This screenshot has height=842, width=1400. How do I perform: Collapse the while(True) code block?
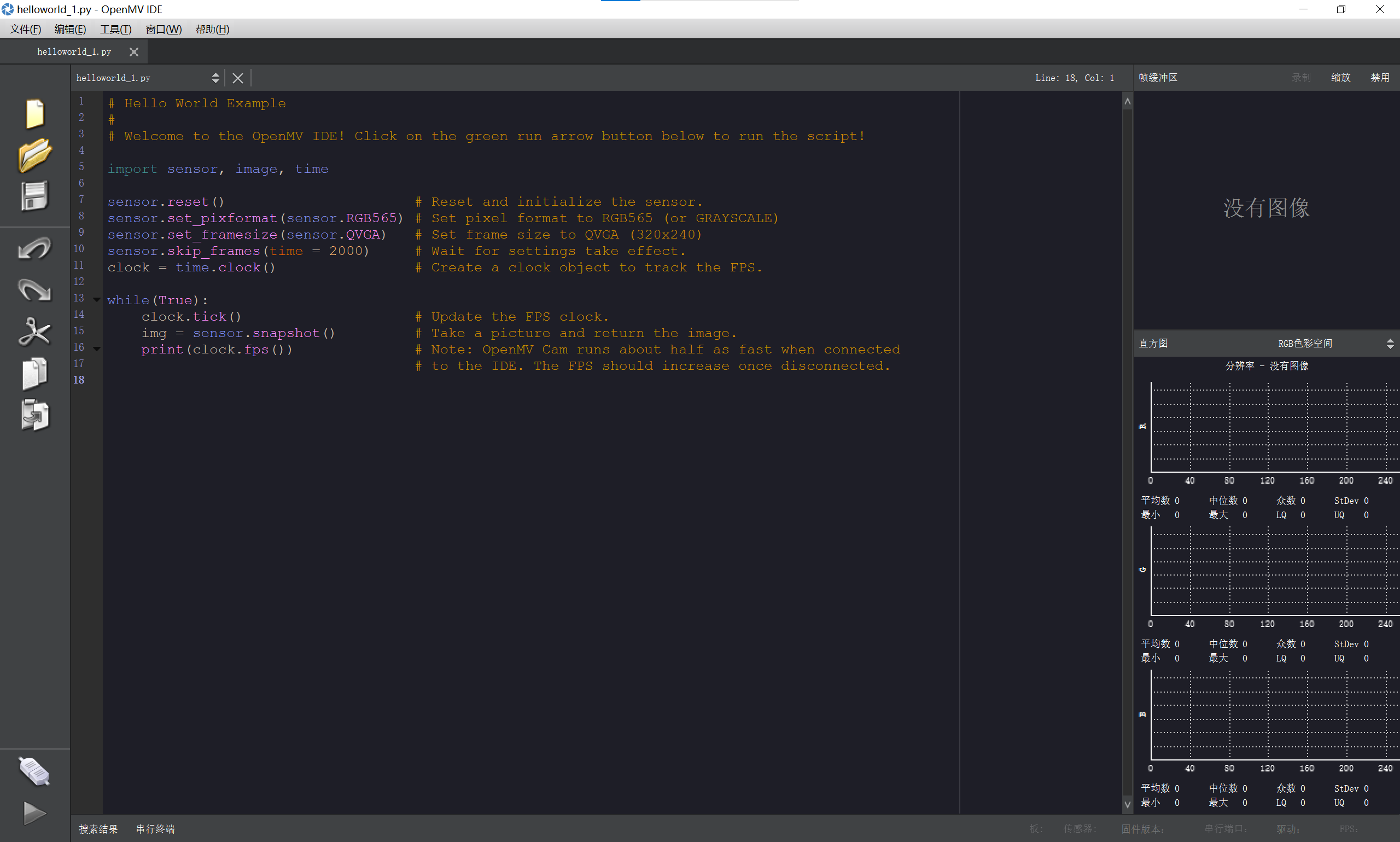click(x=97, y=300)
